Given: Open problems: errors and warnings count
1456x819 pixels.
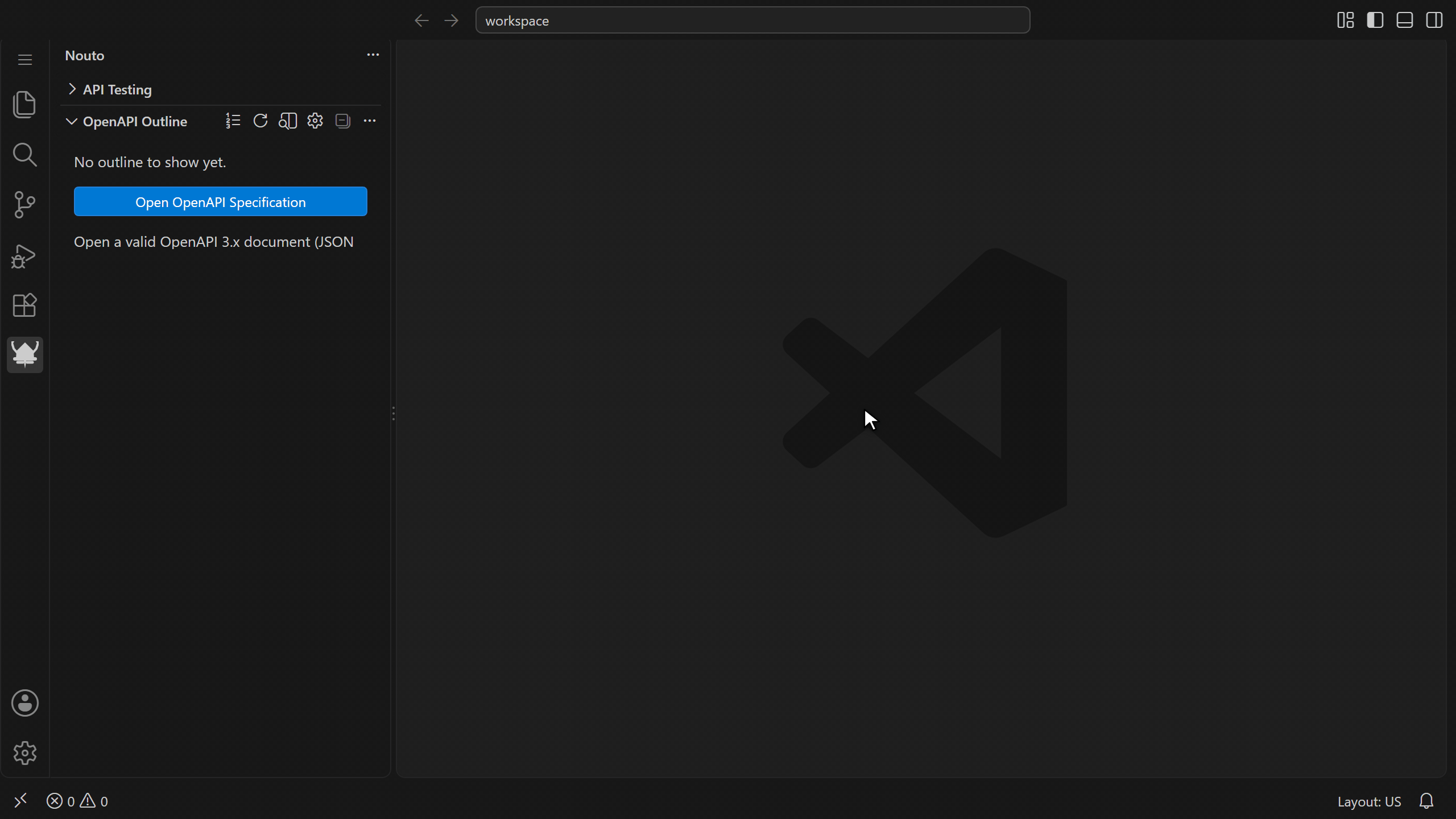Looking at the screenshot, I should click(77, 801).
